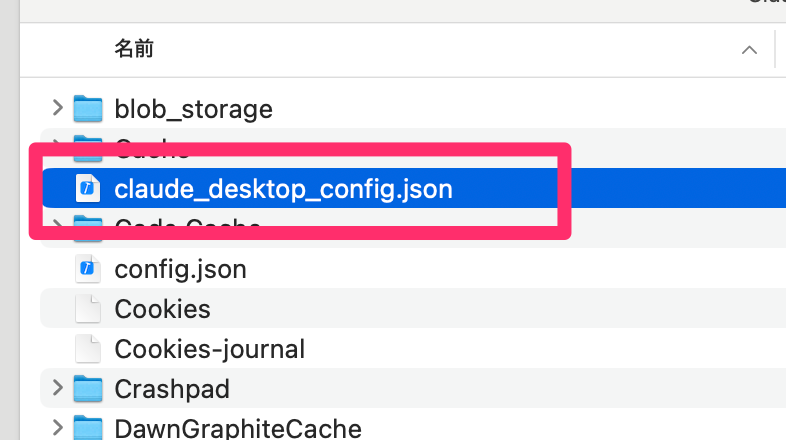Select the Crashpad folder name
This screenshot has width=786, height=440.
172,389
